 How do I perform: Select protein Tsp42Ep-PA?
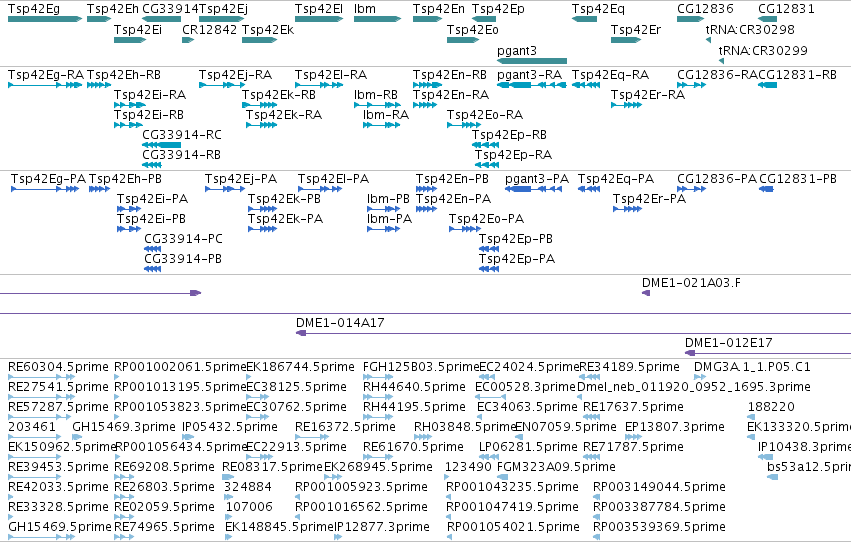(517, 259)
